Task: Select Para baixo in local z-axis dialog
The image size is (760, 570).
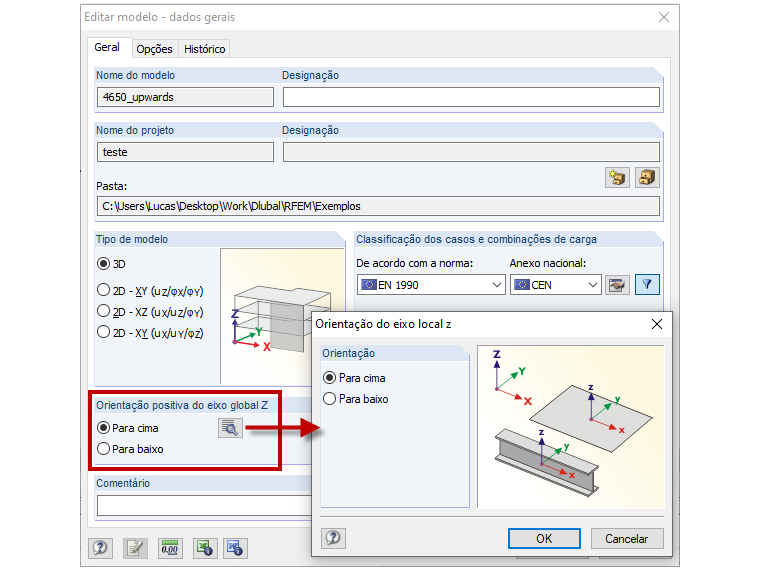Action: tap(356, 399)
